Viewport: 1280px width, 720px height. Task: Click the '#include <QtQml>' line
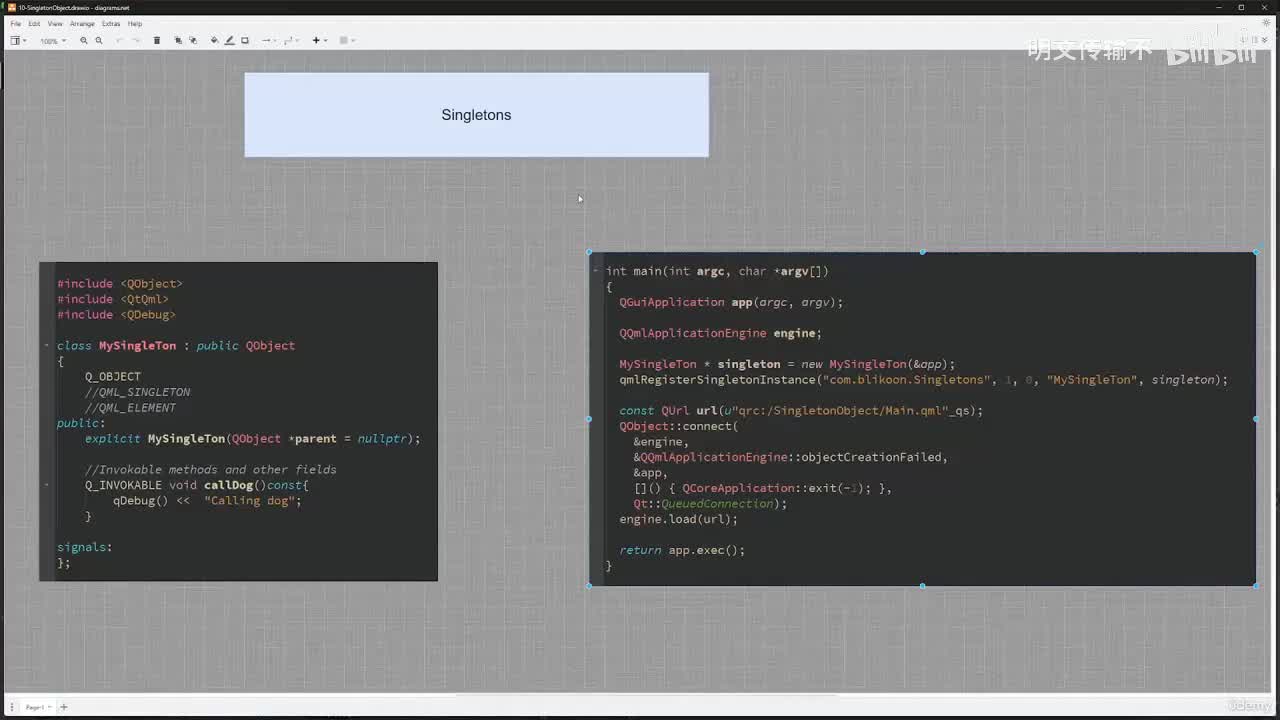coord(113,299)
